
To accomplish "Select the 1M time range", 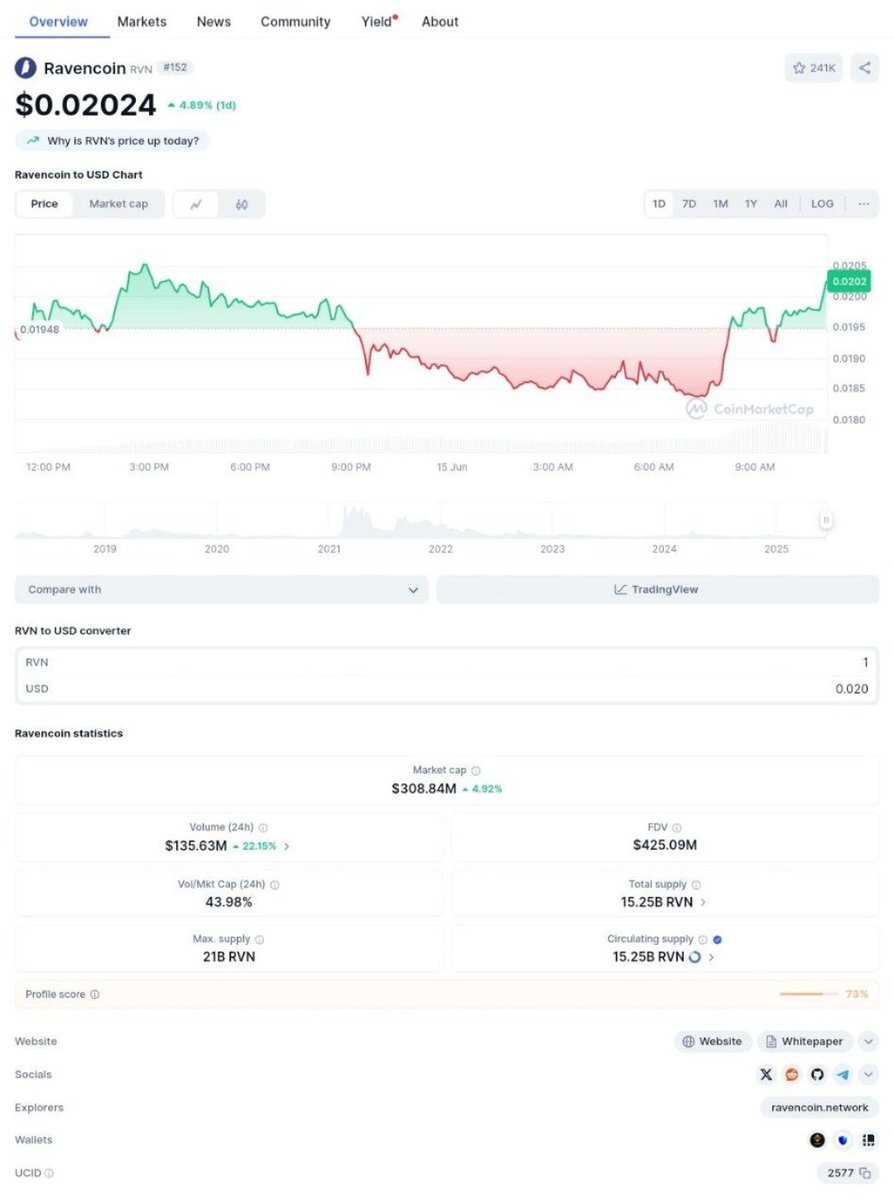I will click(720, 204).
